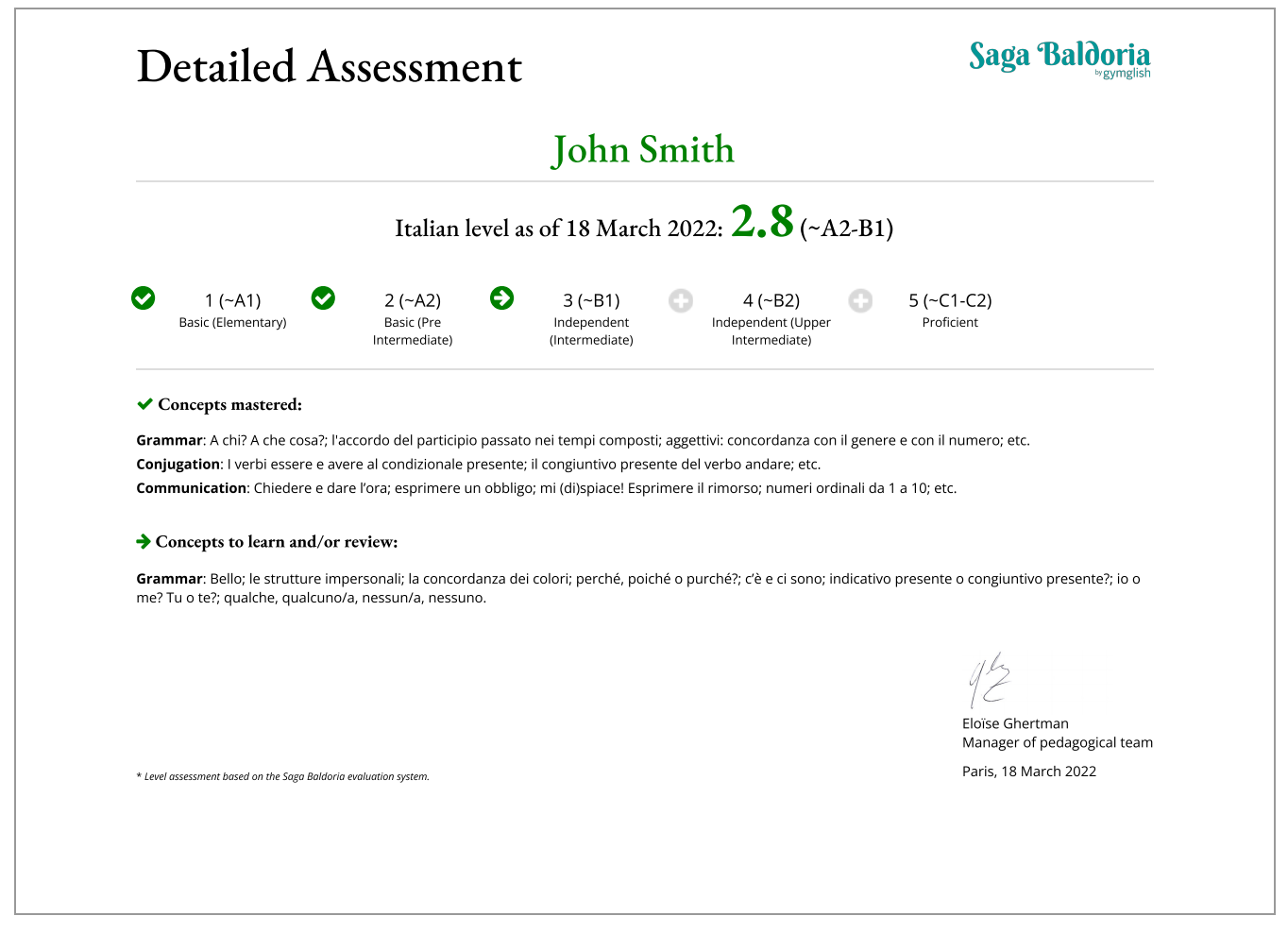Click the grey plus icon beside level 4 (~B2)

(681, 301)
